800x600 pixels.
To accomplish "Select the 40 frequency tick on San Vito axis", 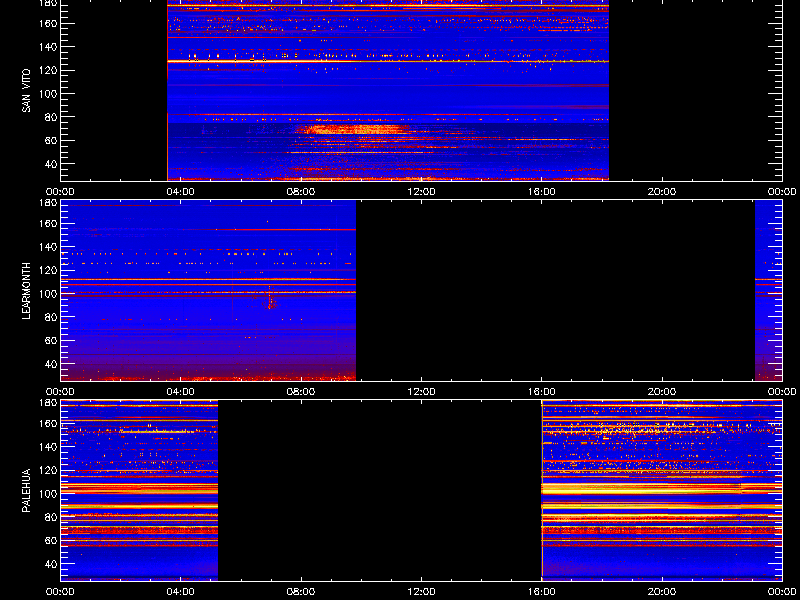I will point(52,164).
